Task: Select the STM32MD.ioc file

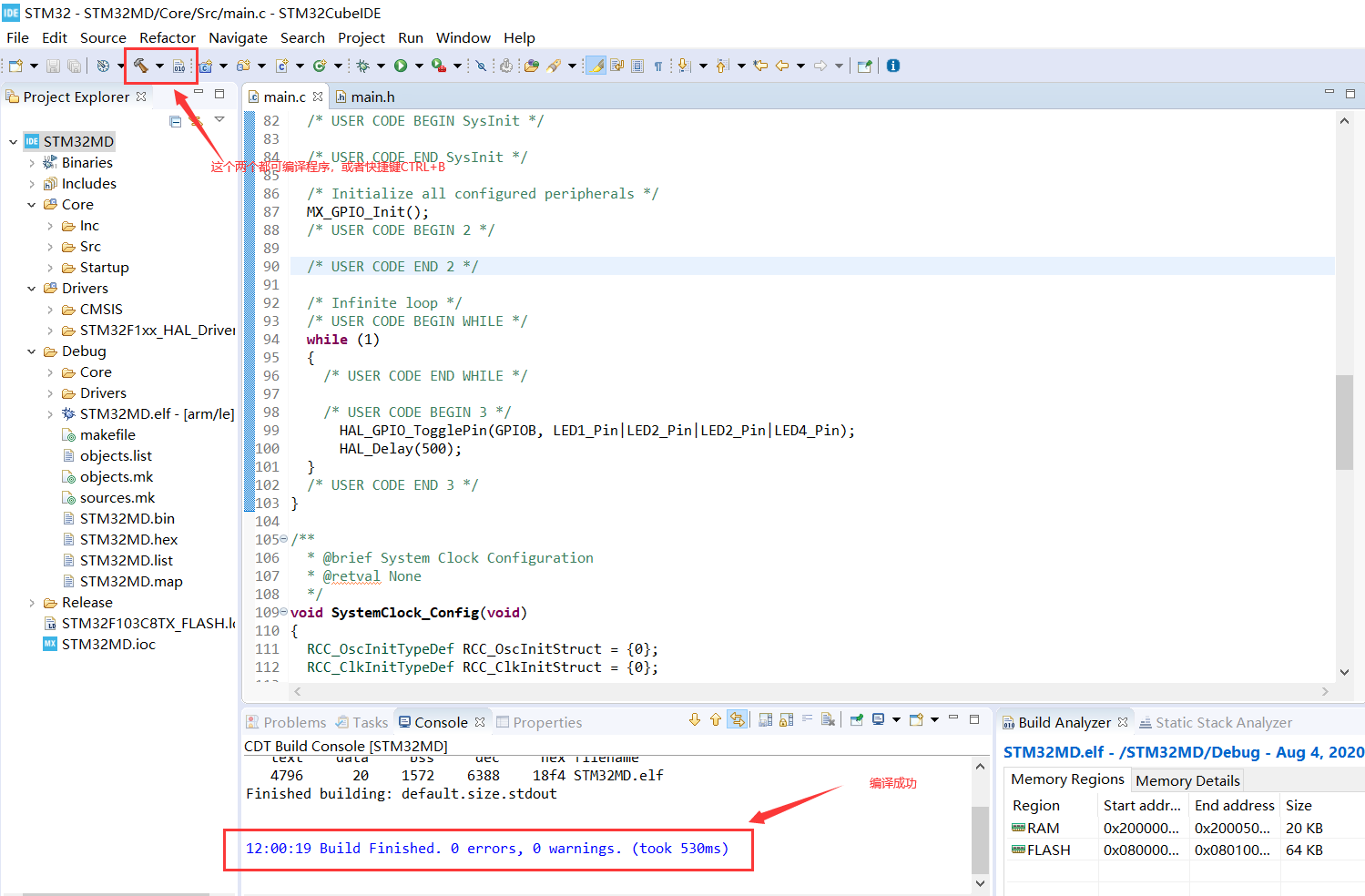Action: [x=99, y=644]
